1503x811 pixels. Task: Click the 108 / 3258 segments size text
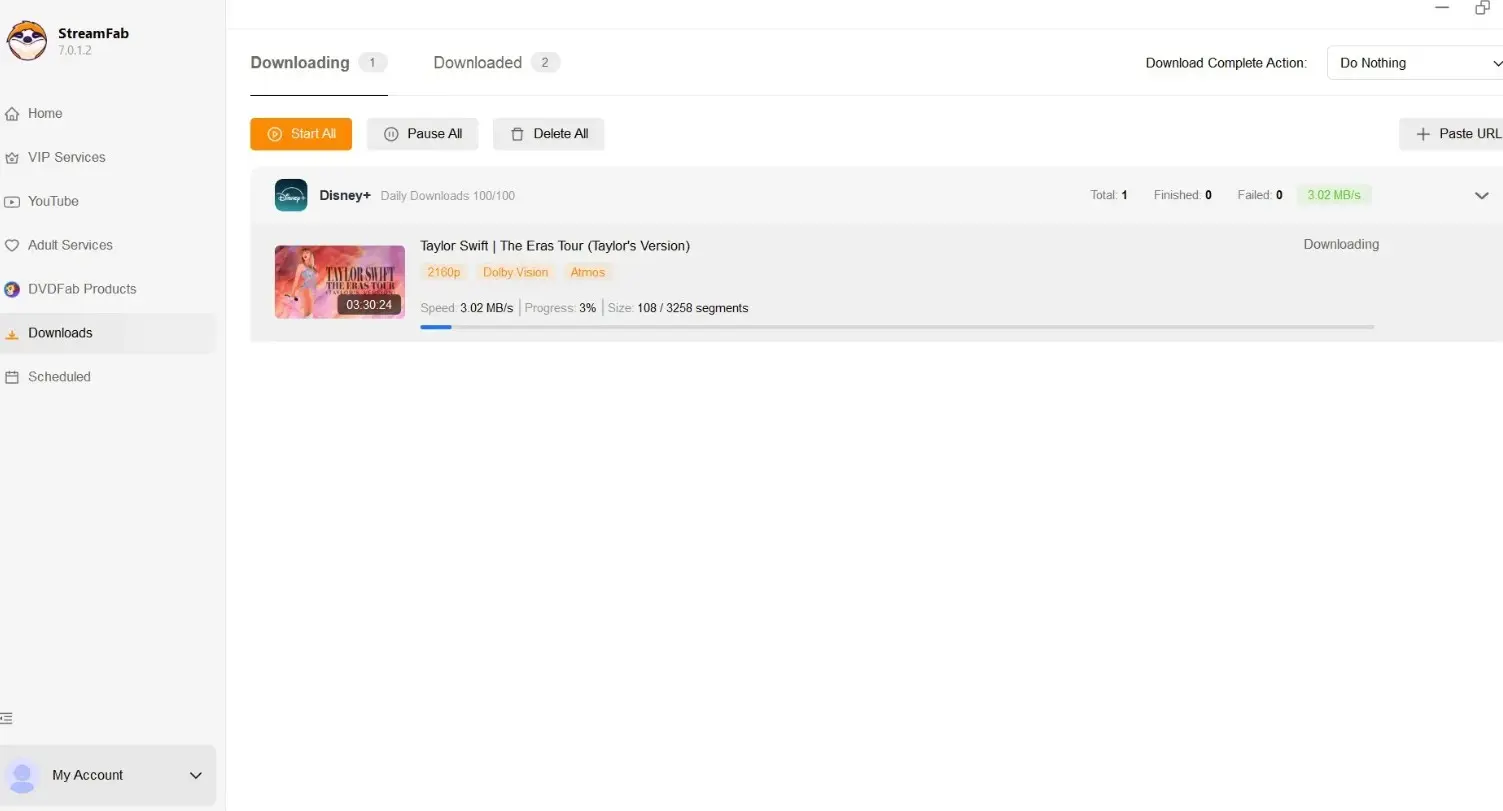click(x=693, y=308)
